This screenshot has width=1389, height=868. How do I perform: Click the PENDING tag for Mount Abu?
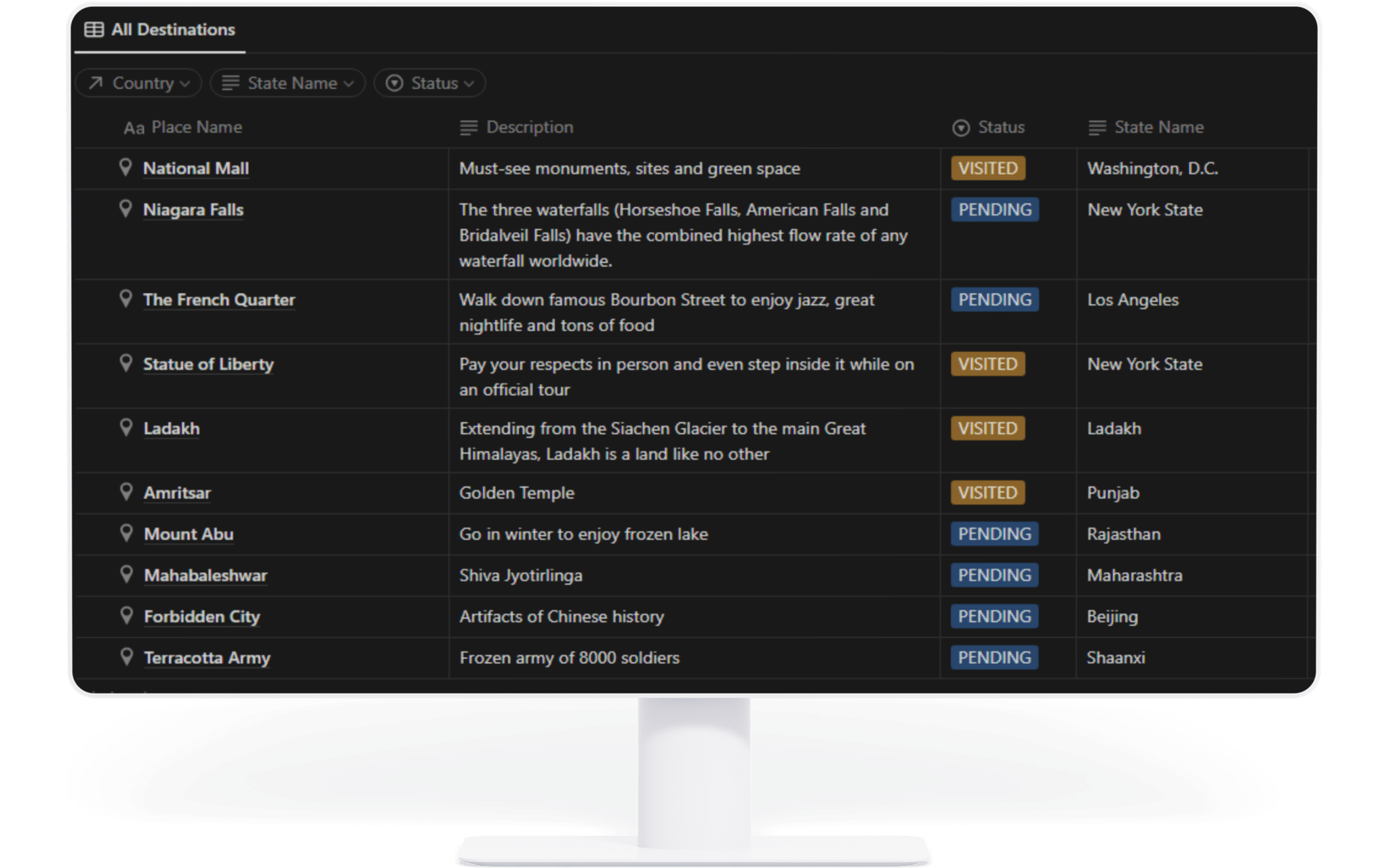click(x=994, y=534)
